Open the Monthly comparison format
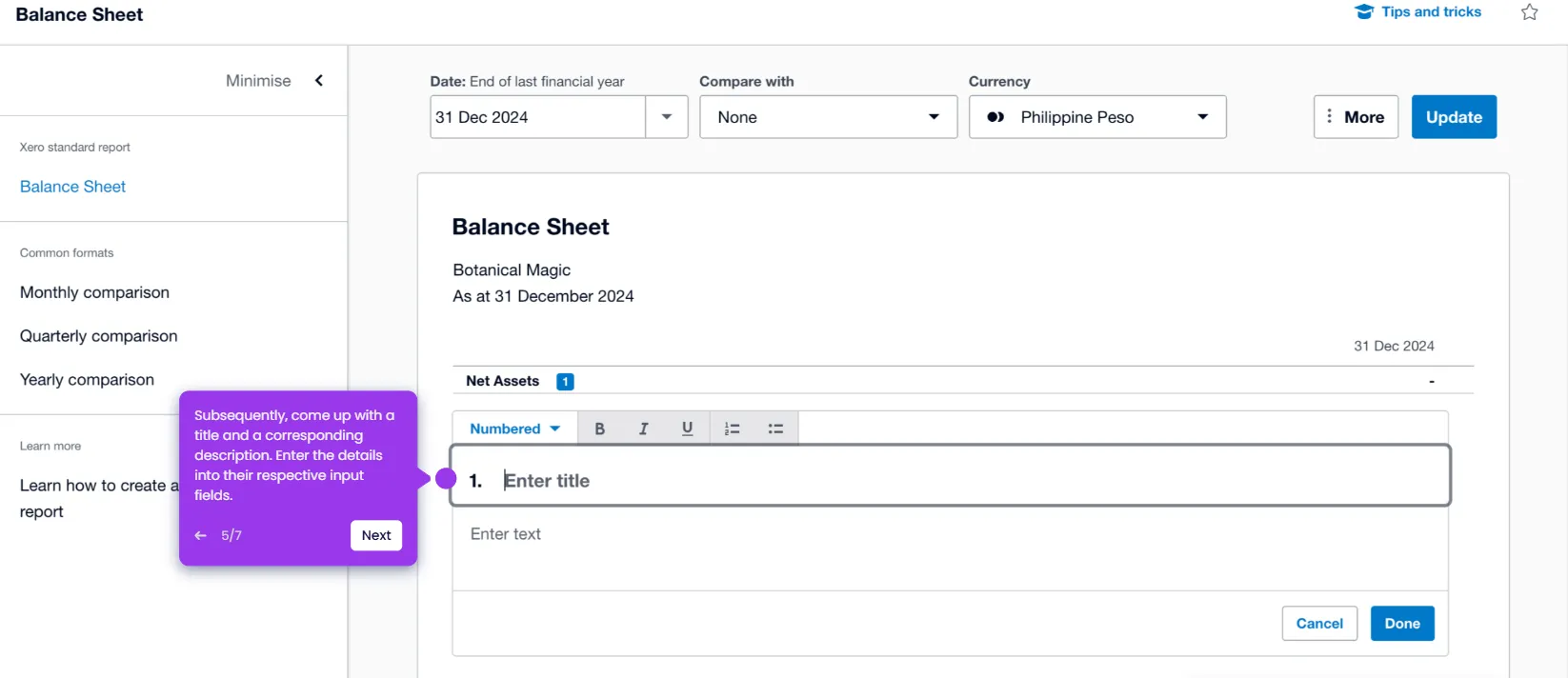 [x=94, y=292]
